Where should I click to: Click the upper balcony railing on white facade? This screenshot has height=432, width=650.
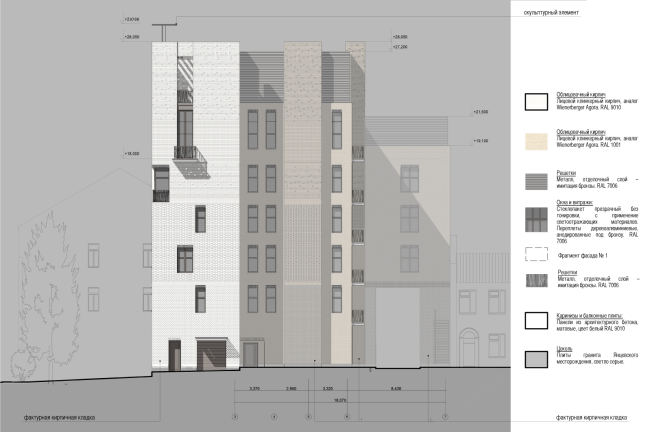[x=185, y=97]
